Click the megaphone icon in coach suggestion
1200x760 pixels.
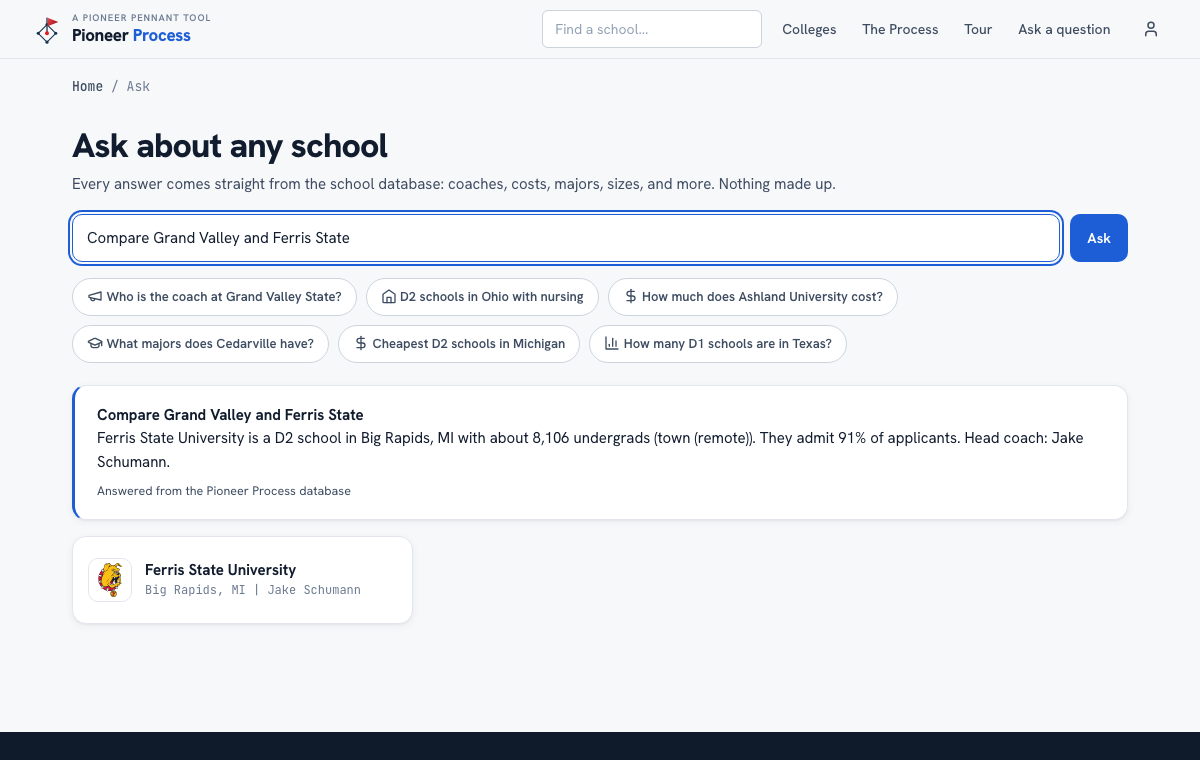pyautogui.click(x=95, y=297)
